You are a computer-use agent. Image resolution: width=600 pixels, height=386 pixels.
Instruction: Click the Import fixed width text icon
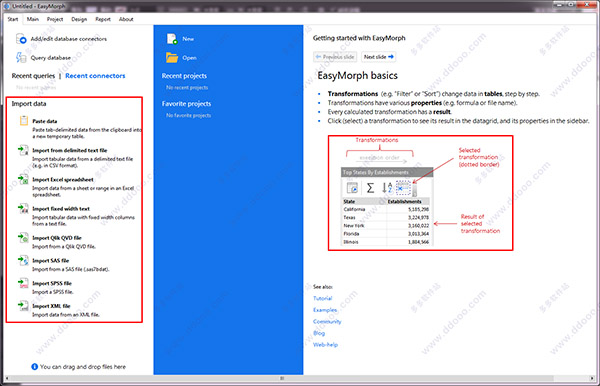pyautogui.click(x=23, y=208)
